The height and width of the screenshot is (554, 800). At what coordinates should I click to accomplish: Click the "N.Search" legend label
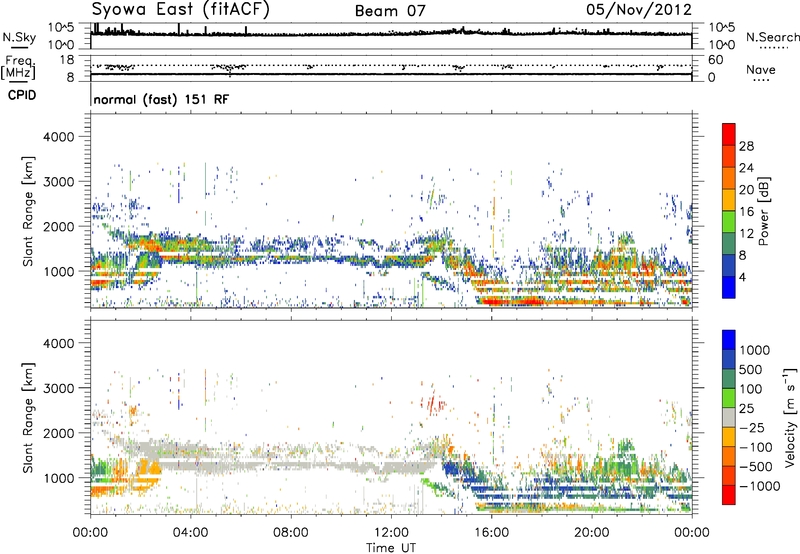click(x=772, y=37)
